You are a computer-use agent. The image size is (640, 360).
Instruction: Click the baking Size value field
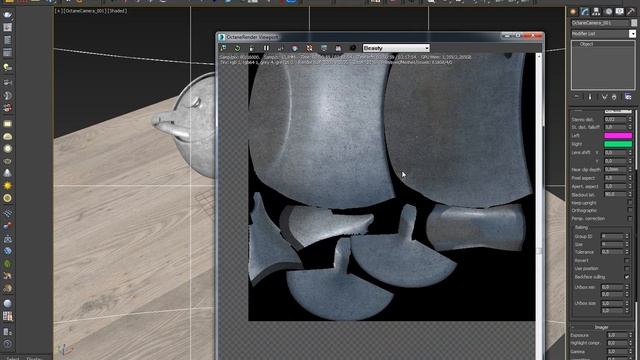click(612, 244)
